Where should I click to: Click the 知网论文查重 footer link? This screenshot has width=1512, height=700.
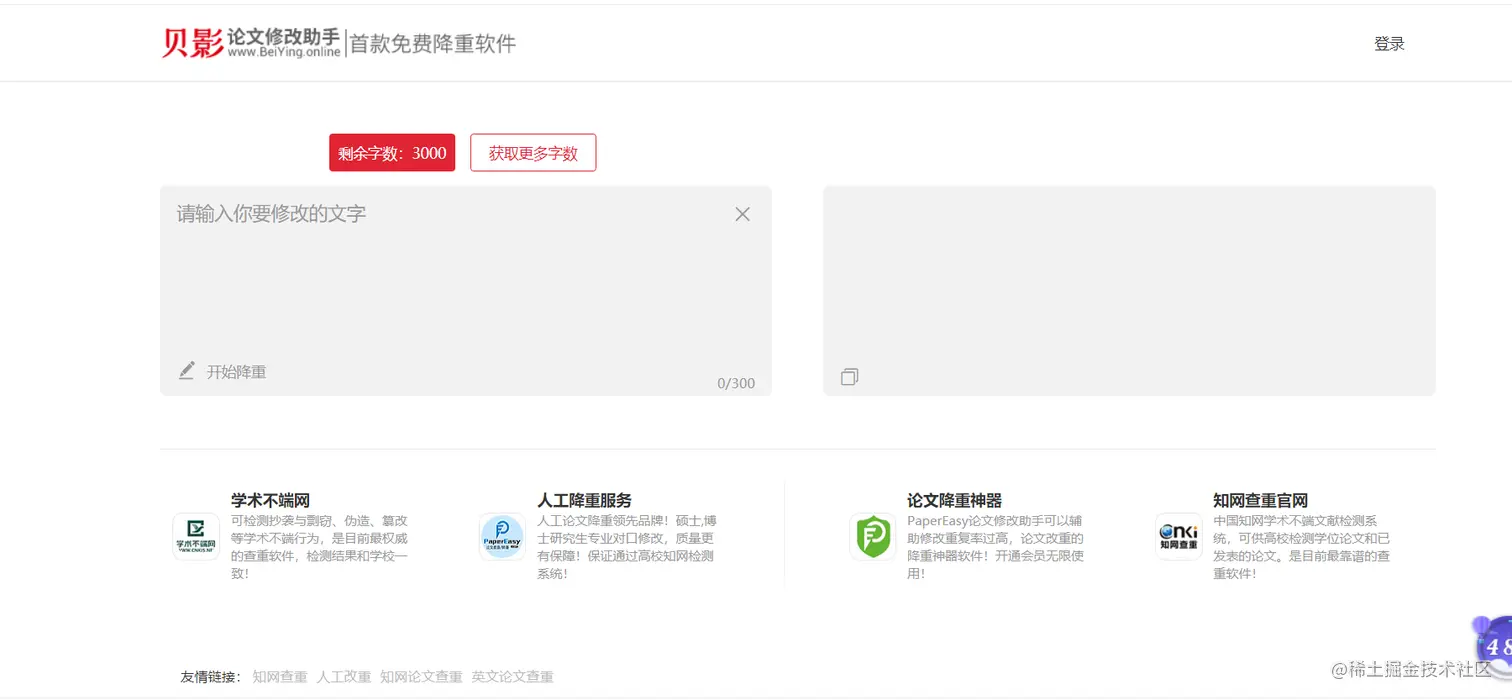421,677
